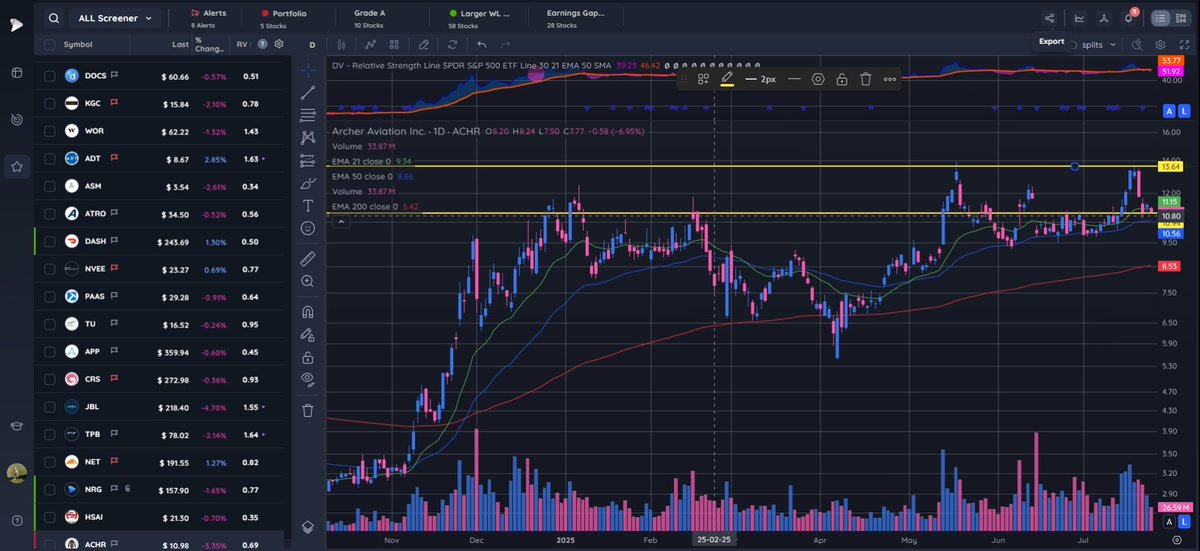1200x551 pixels.
Task: Select the ruler measure tool
Action: (308, 258)
